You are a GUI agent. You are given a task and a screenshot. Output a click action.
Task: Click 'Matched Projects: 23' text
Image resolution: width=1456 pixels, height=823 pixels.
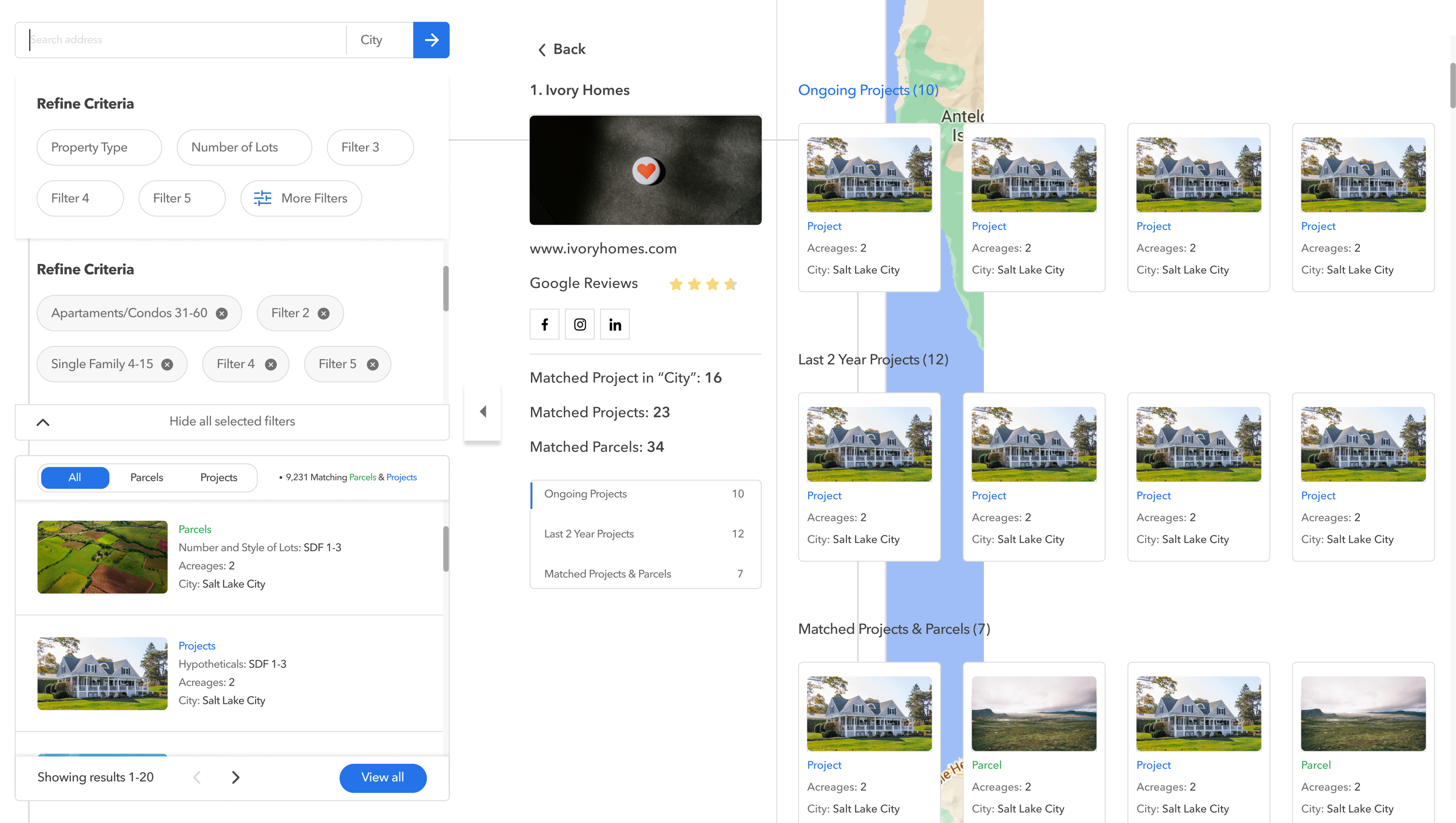coord(600,412)
